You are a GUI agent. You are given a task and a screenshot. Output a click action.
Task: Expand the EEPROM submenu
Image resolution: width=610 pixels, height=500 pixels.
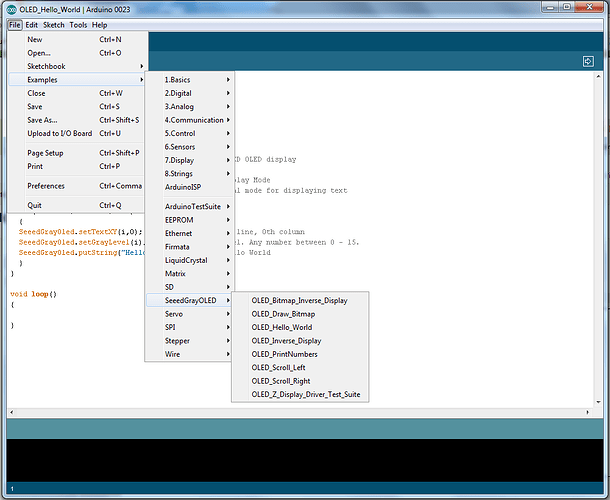pyautogui.click(x=189, y=220)
